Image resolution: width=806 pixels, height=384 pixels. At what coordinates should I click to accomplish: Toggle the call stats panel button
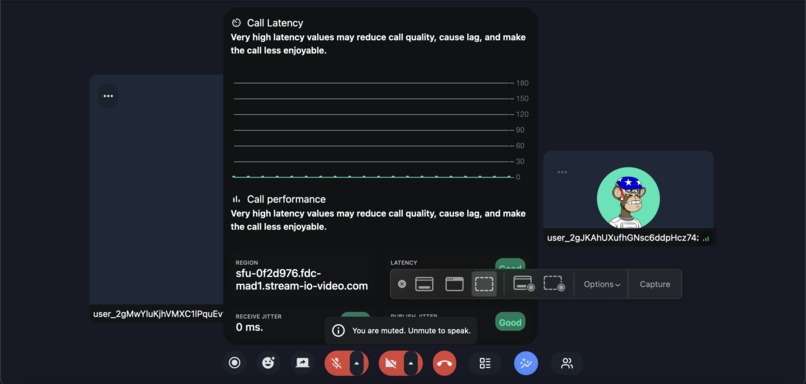click(526, 363)
